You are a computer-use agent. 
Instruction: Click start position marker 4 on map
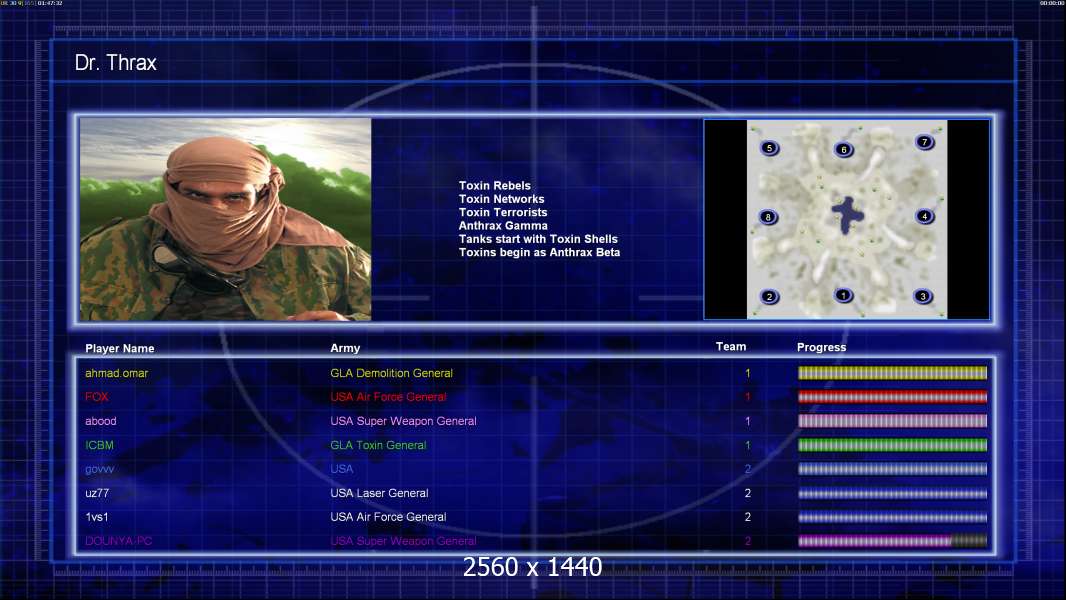tap(924, 217)
